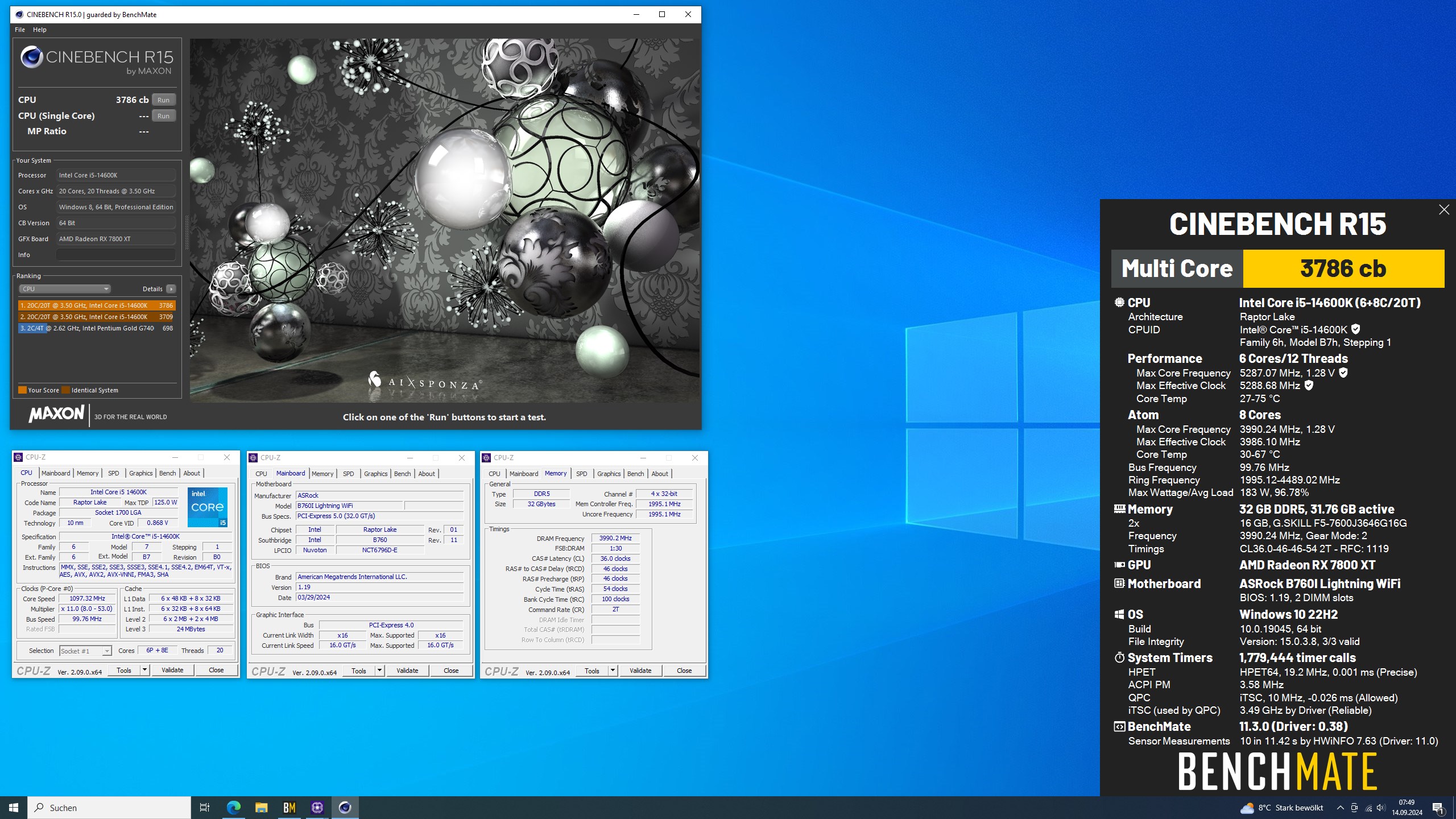Image resolution: width=1456 pixels, height=819 pixels.
Task: Switch to Mainboard tab in the CPU-Z CPU window
Action: (x=56, y=473)
